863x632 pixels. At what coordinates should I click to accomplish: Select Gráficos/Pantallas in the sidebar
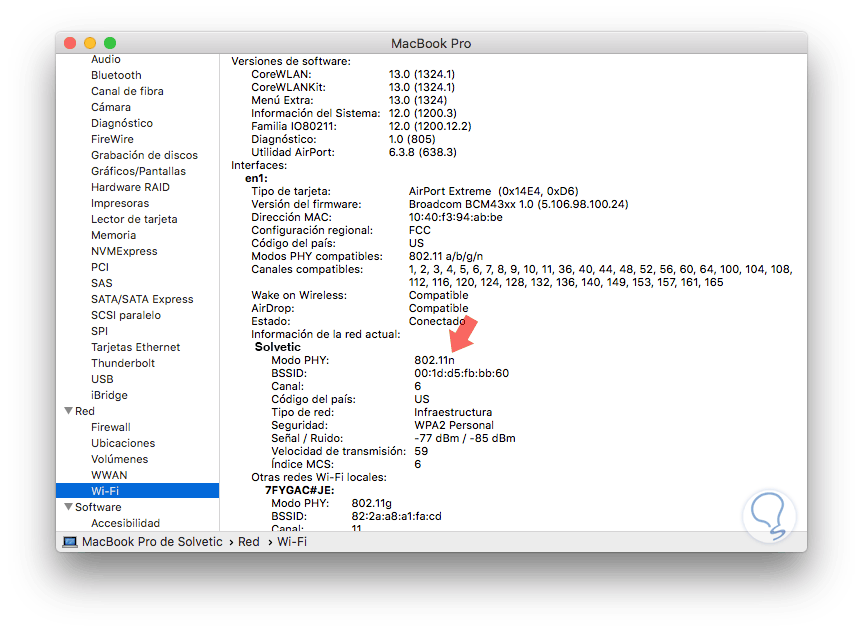point(138,171)
